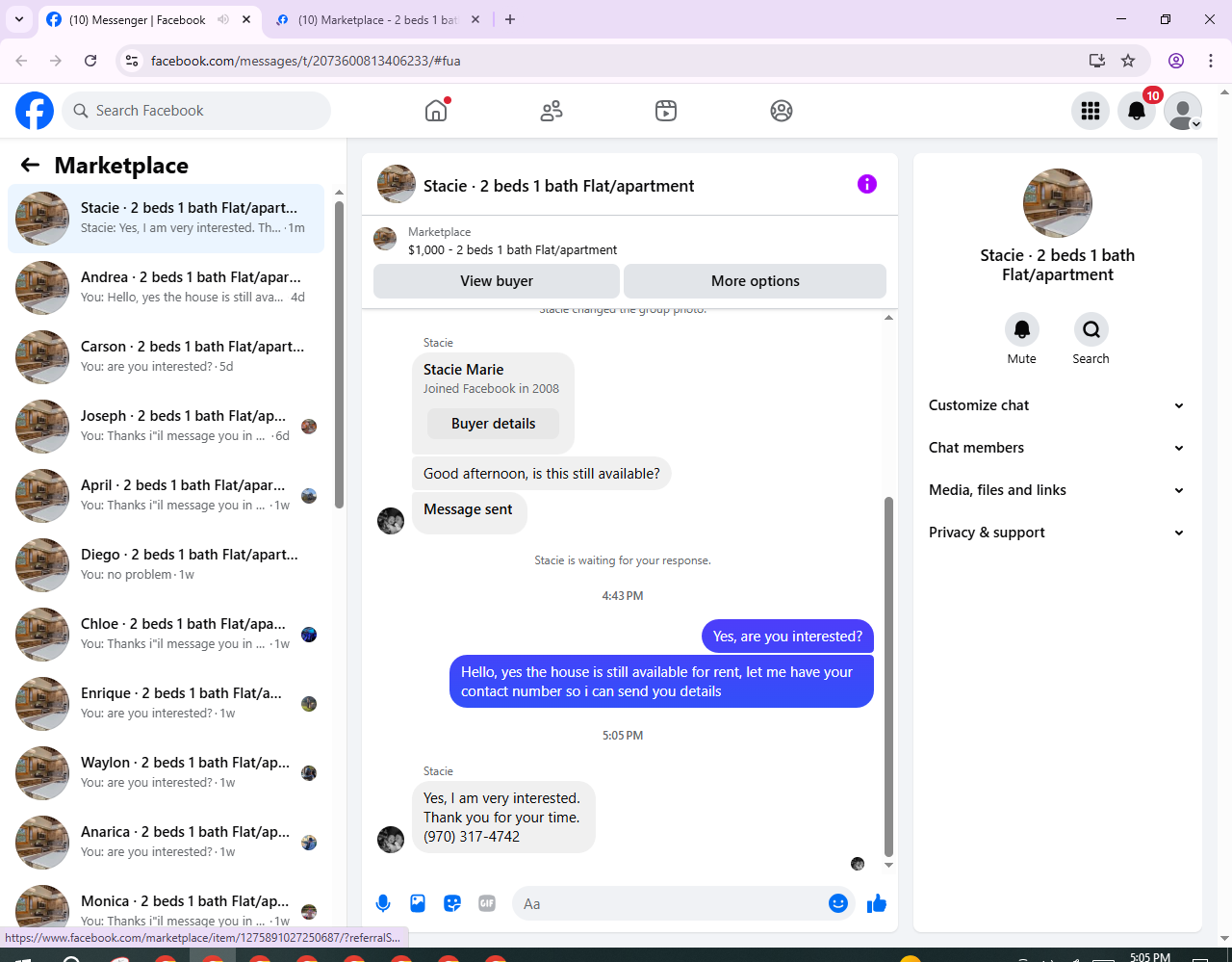Open Stacie conversation in list
This screenshot has width=1232, height=962.
coord(166,219)
